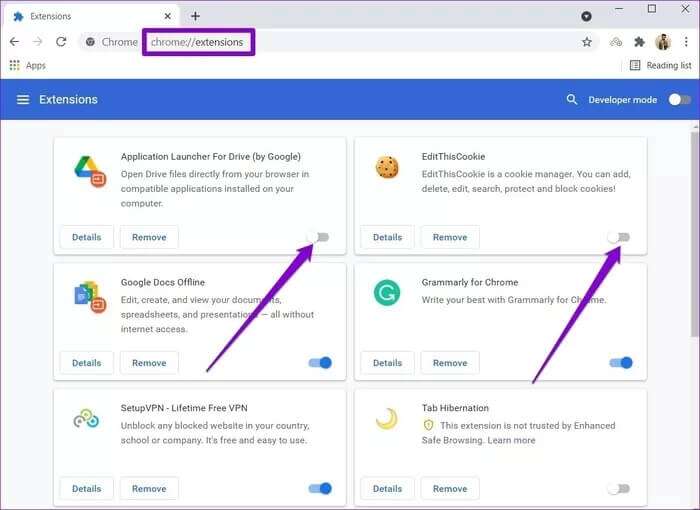This screenshot has height=510, width=700.
Task: Disable Grammarly for Chrome extension
Action: pyautogui.click(x=621, y=363)
